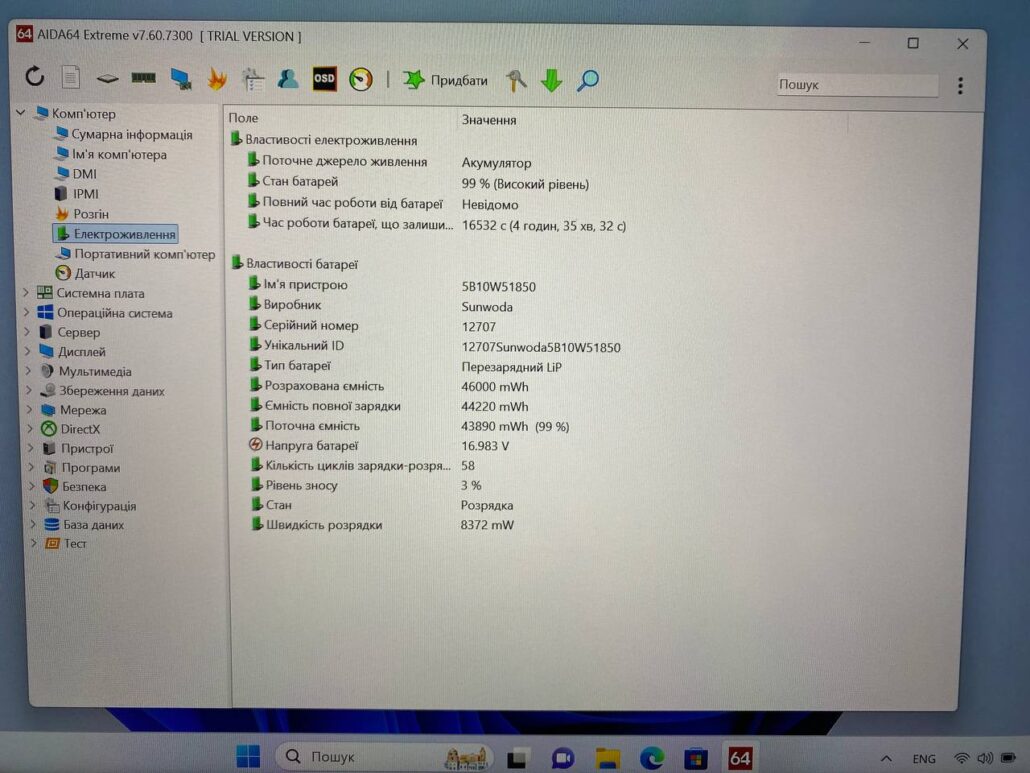Open Task View on the taskbar
The width and height of the screenshot is (1030, 773).
[x=518, y=759]
